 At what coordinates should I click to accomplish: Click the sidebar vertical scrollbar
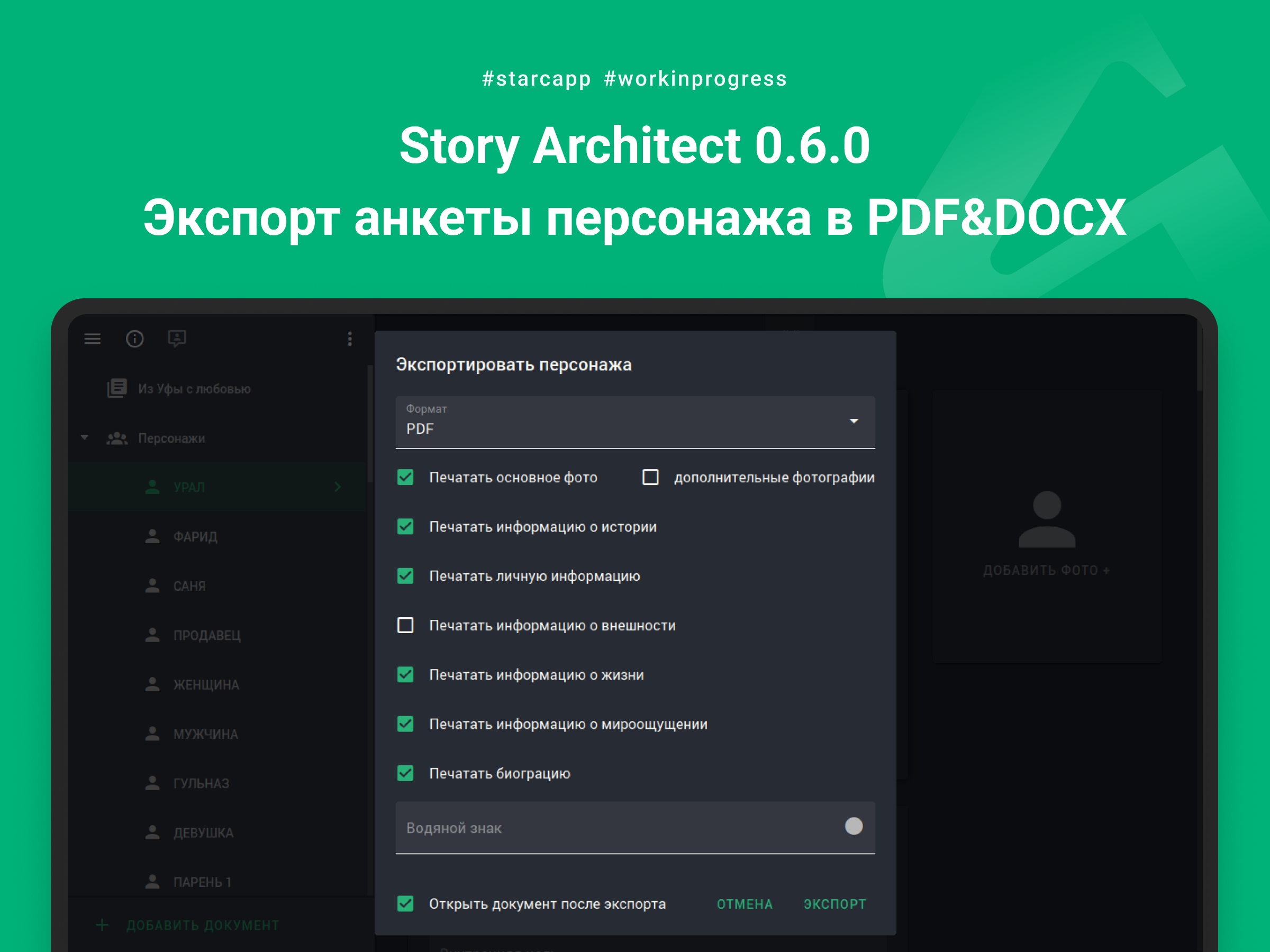click(370, 425)
